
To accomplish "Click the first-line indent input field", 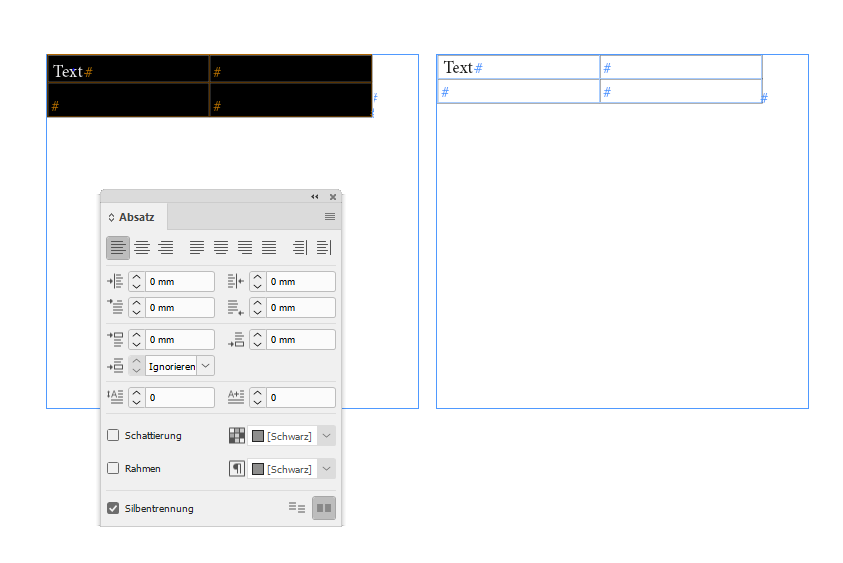I will pyautogui.click(x=180, y=308).
